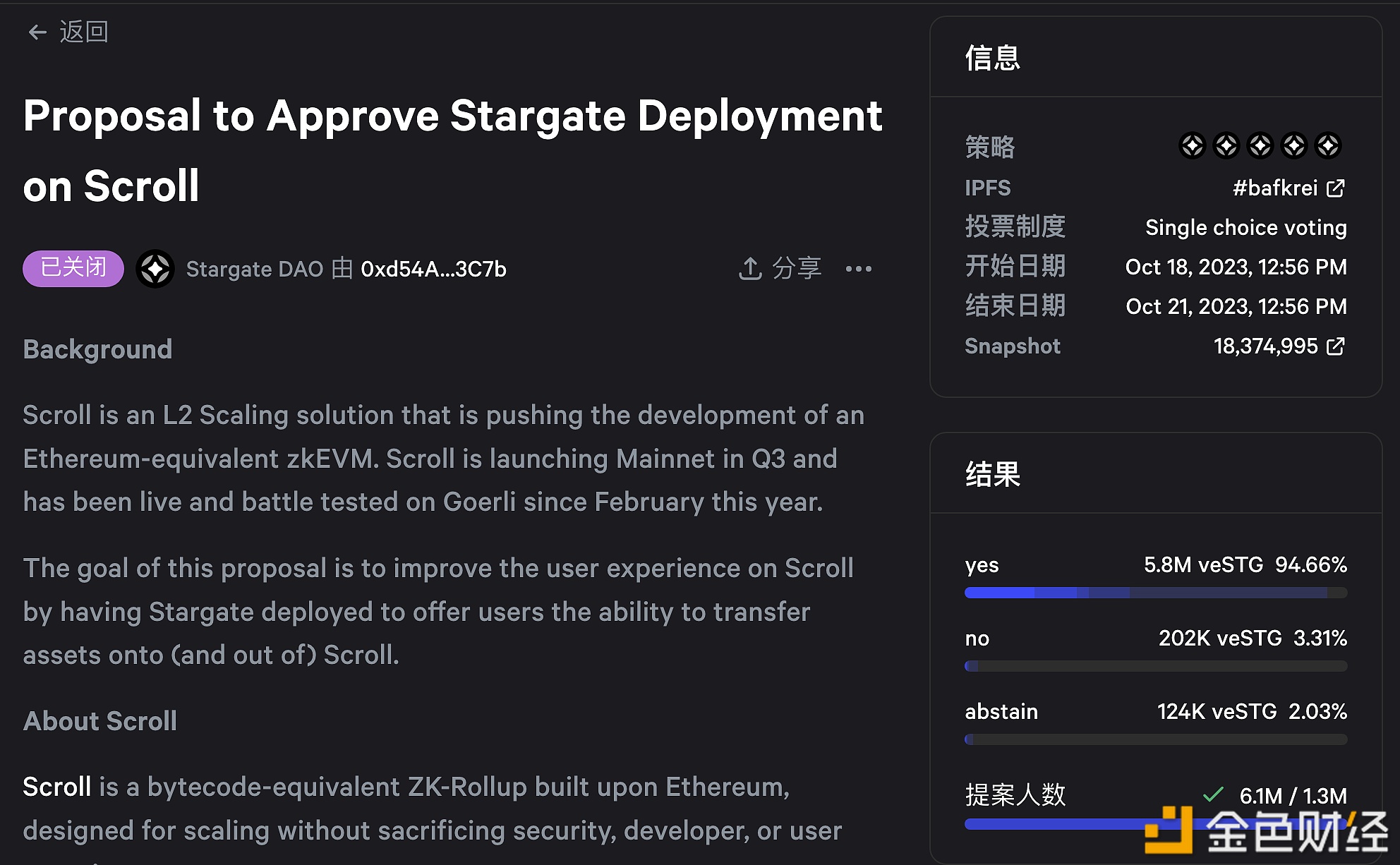Image resolution: width=1400 pixels, height=865 pixels.
Task: Click the middle strategy icon
Action: [1260, 145]
